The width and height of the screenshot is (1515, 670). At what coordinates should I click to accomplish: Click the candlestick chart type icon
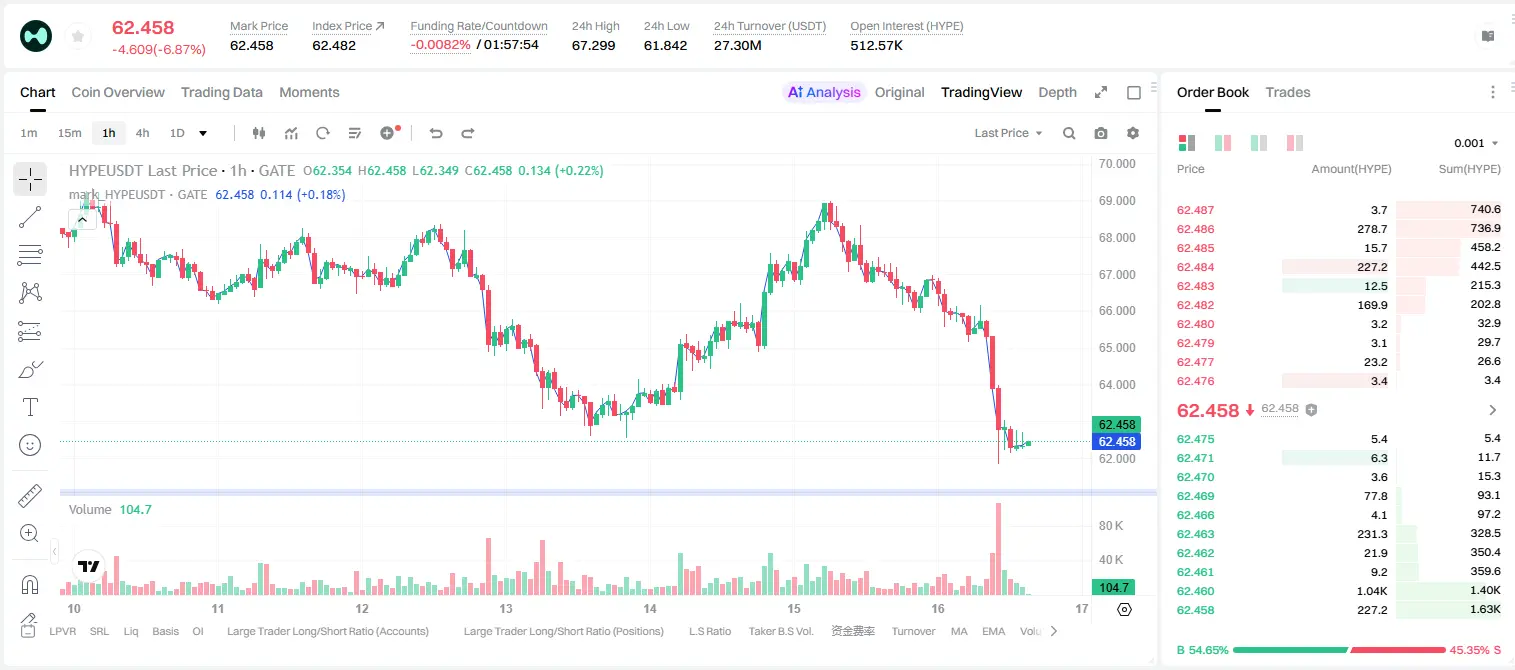[x=260, y=133]
